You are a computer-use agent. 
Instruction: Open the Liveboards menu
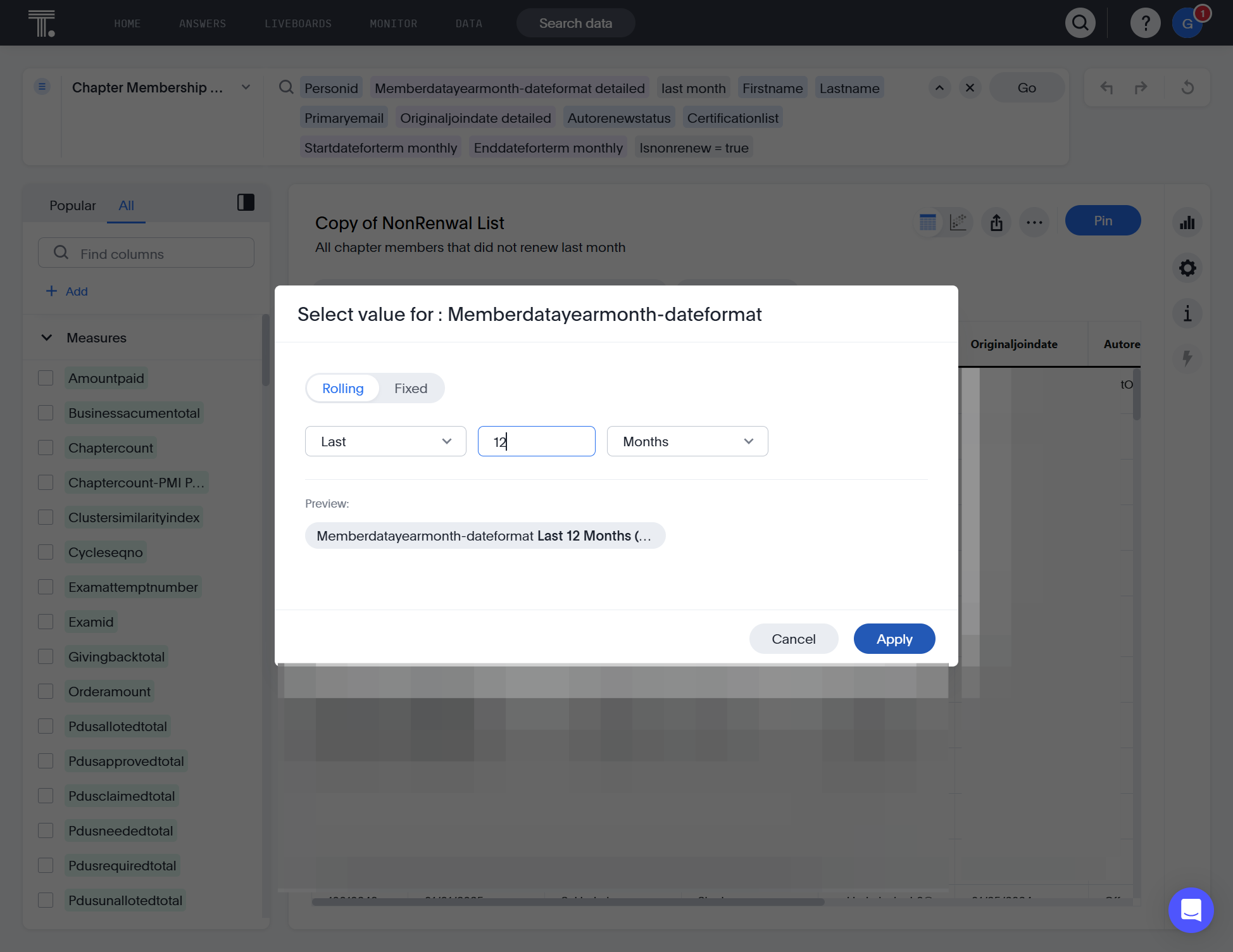point(298,23)
